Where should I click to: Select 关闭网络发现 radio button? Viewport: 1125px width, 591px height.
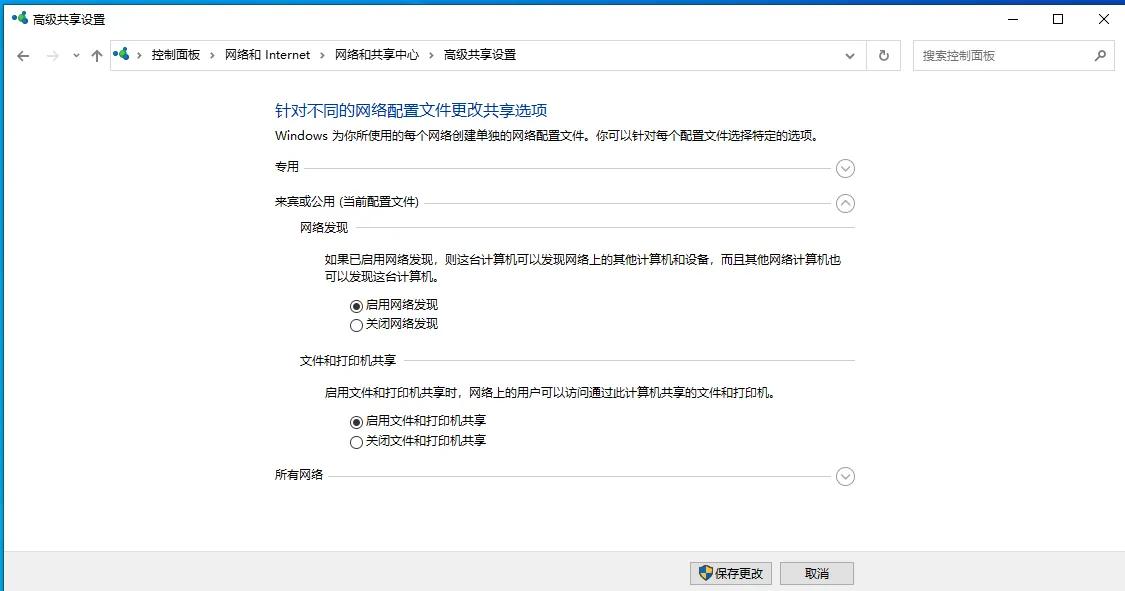point(356,324)
